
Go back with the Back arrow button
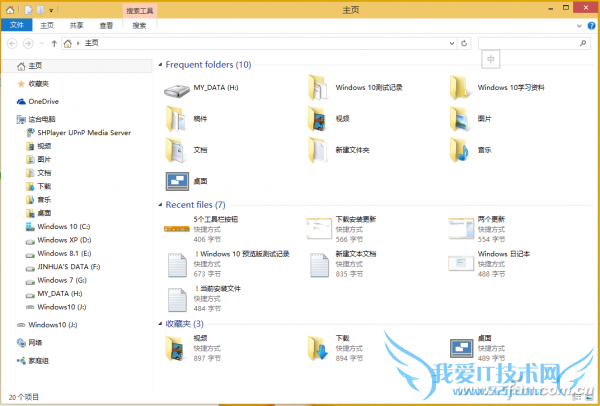(x=12, y=43)
